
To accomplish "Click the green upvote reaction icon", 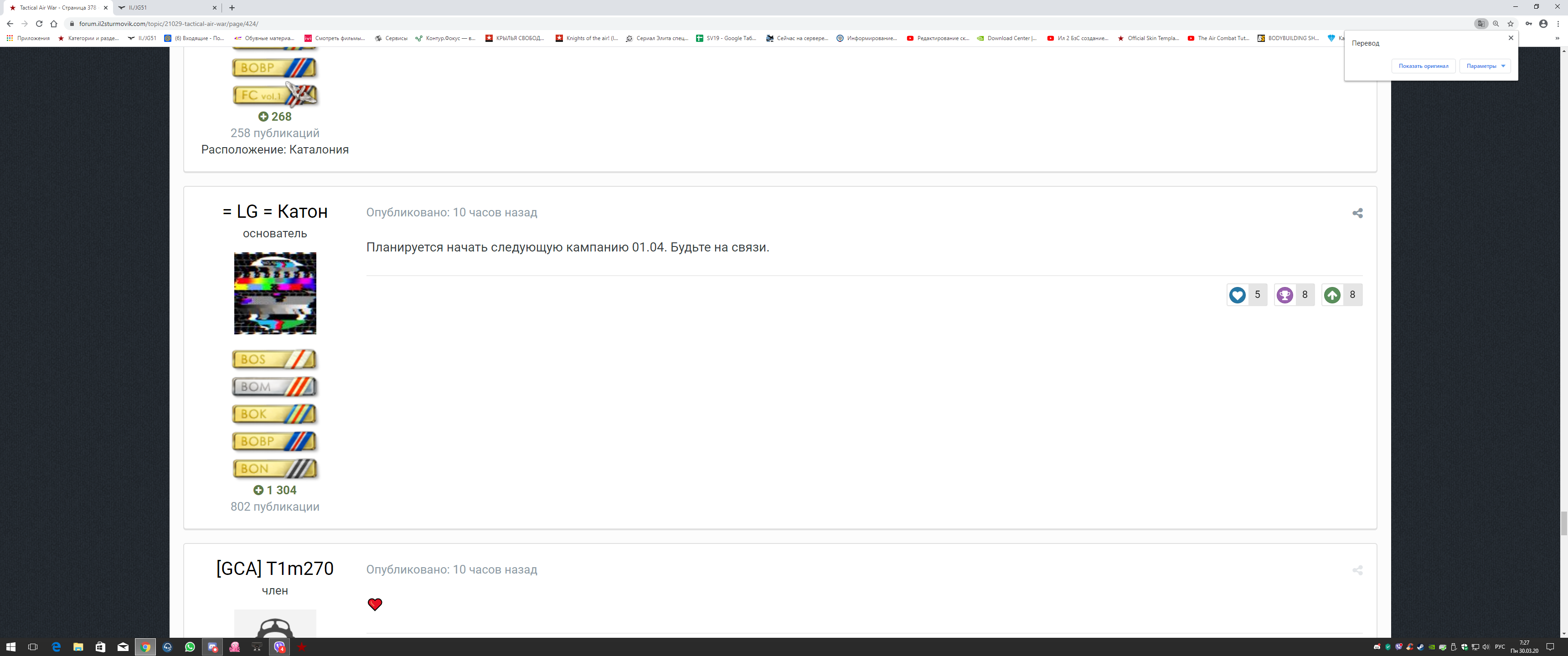I will 1332,295.
